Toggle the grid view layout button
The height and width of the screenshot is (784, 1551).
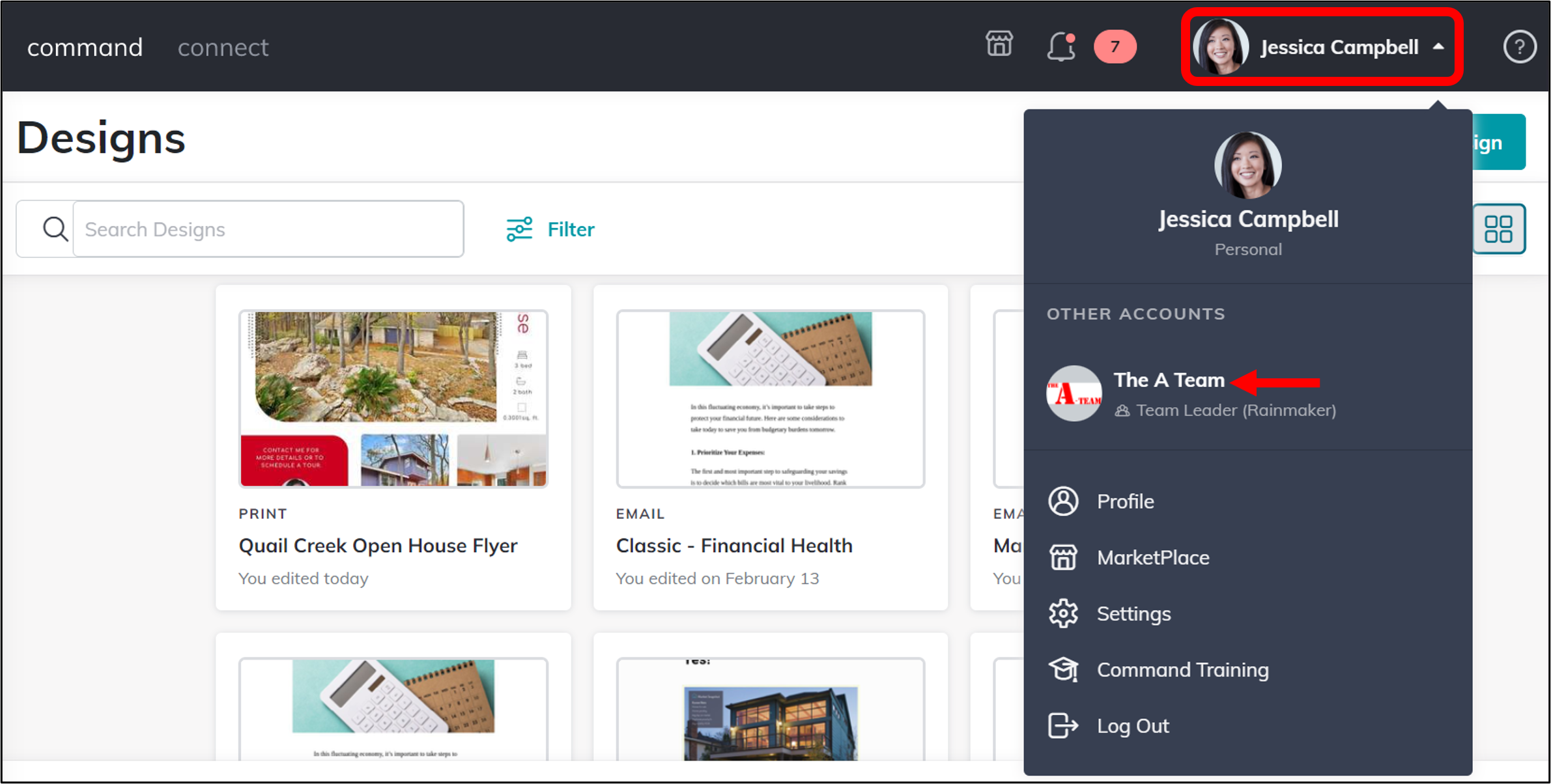tap(1498, 229)
